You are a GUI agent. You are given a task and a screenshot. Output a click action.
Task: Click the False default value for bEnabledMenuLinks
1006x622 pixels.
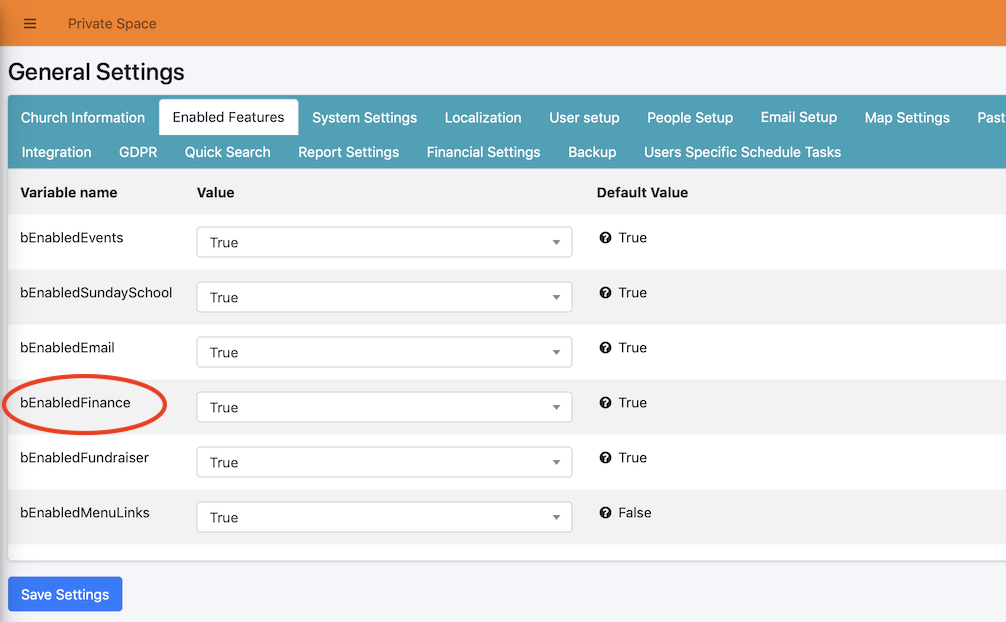(635, 513)
